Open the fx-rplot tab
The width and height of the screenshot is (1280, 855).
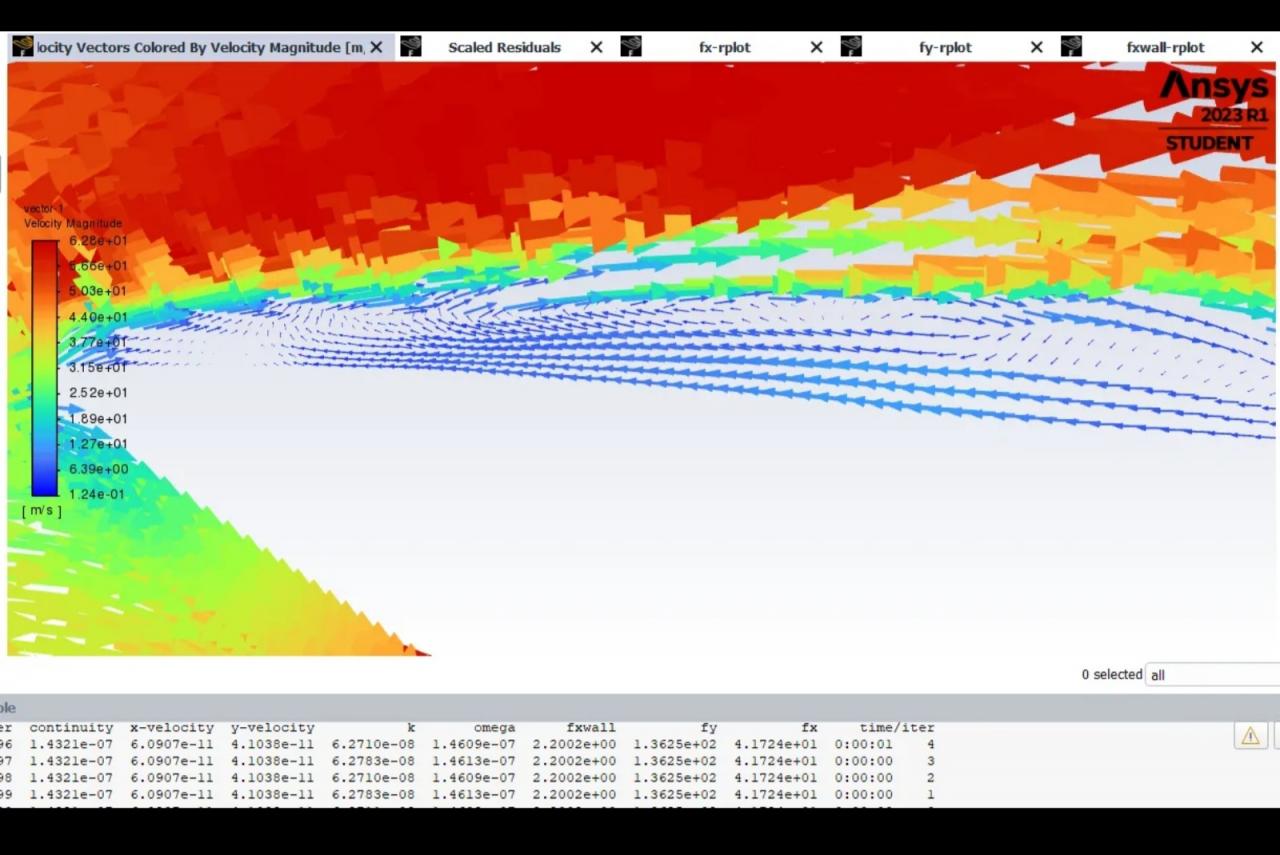pyautogui.click(x=725, y=47)
